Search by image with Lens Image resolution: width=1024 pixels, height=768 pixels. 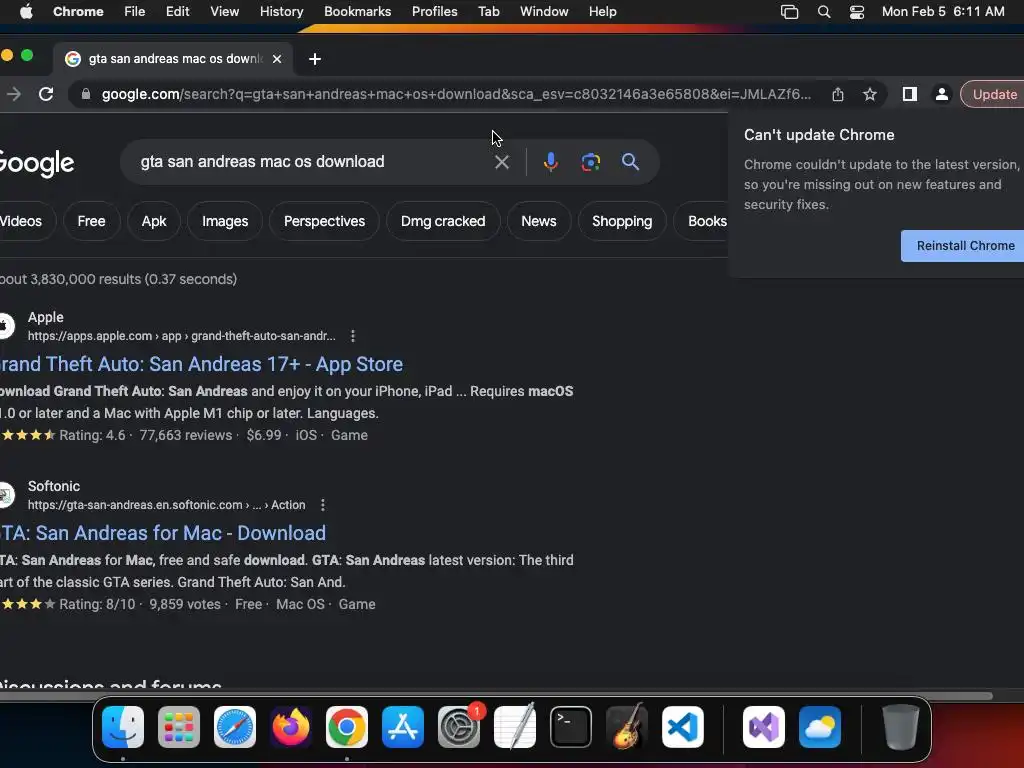[590, 162]
